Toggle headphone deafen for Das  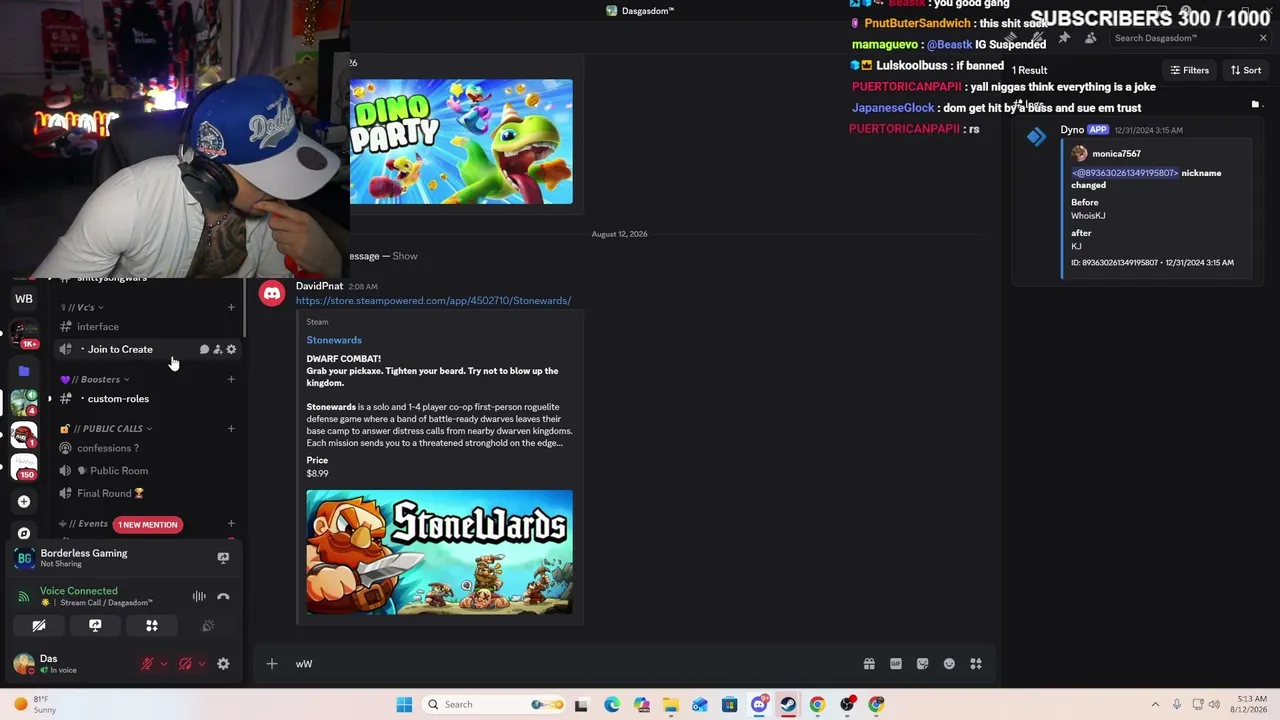[185, 663]
